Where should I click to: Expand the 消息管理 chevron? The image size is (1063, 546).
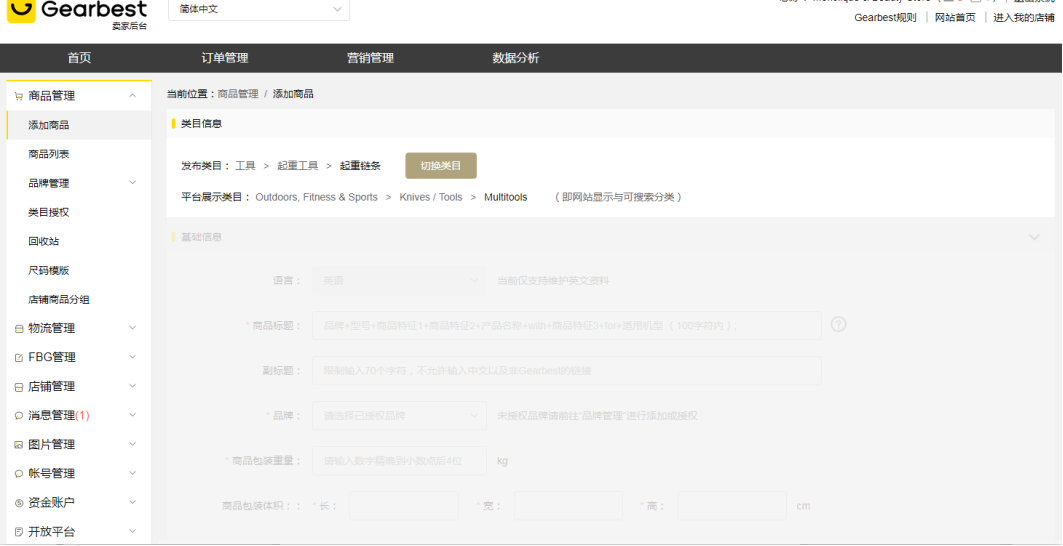(132, 414)
